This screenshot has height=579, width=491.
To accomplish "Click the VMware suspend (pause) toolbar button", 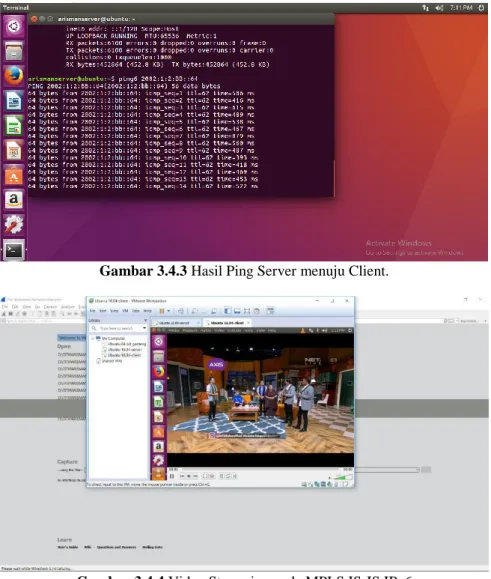I will (x=161, y=311).
